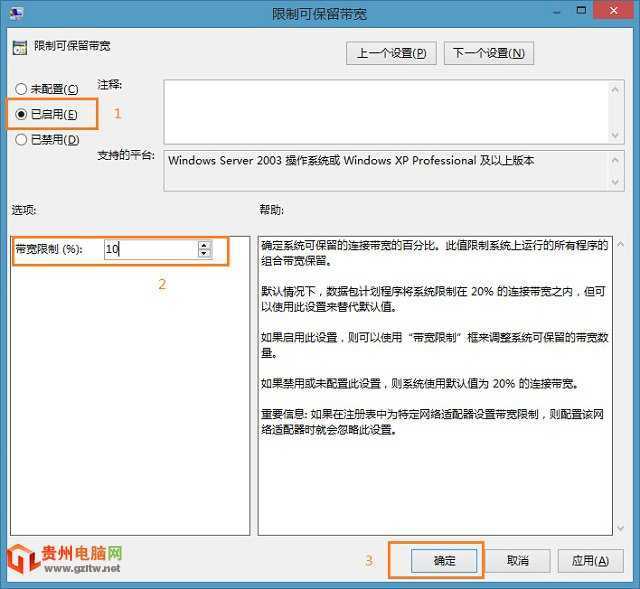Increase bandwidth limit with up spinner arrow
Image resolution: width=640 pixels, height=589 pixels.
coord(204,244)
